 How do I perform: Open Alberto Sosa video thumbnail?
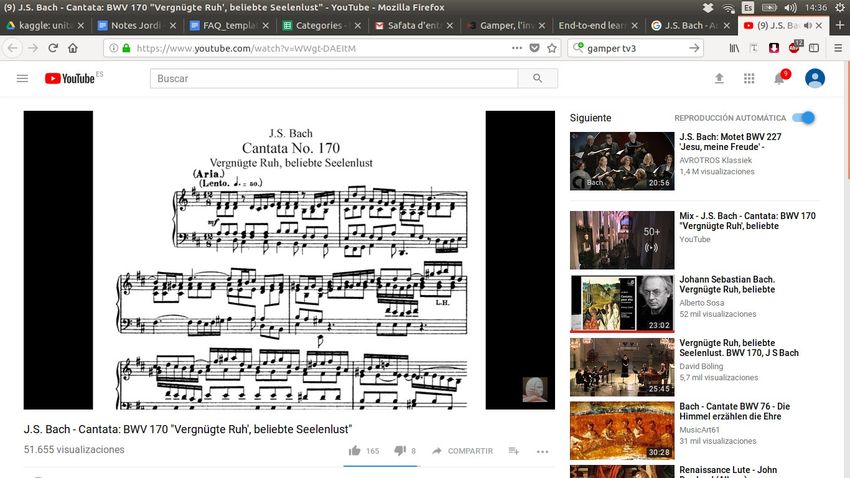click(622, 303)
